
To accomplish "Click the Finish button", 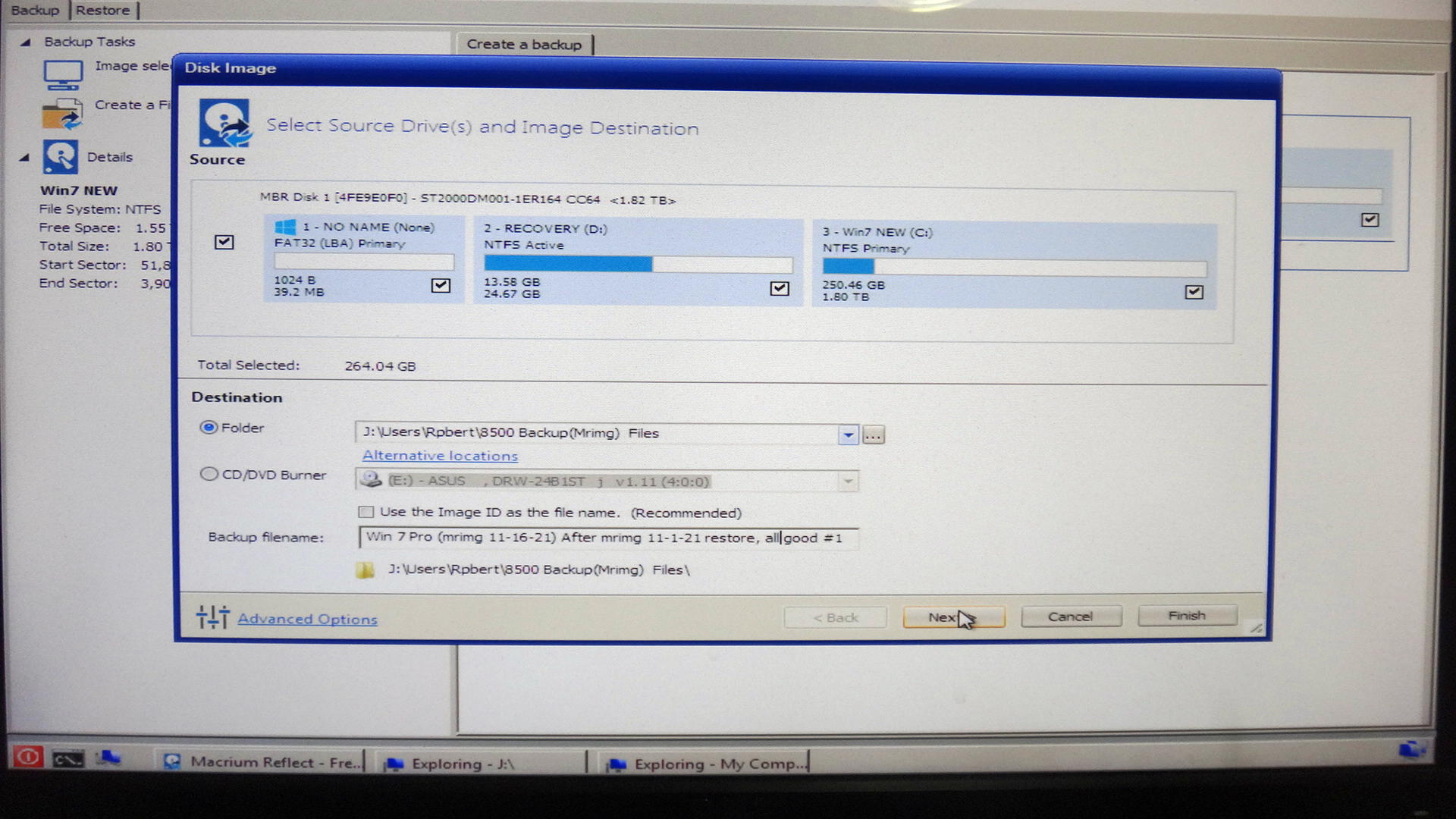I will coord(1187,616).
